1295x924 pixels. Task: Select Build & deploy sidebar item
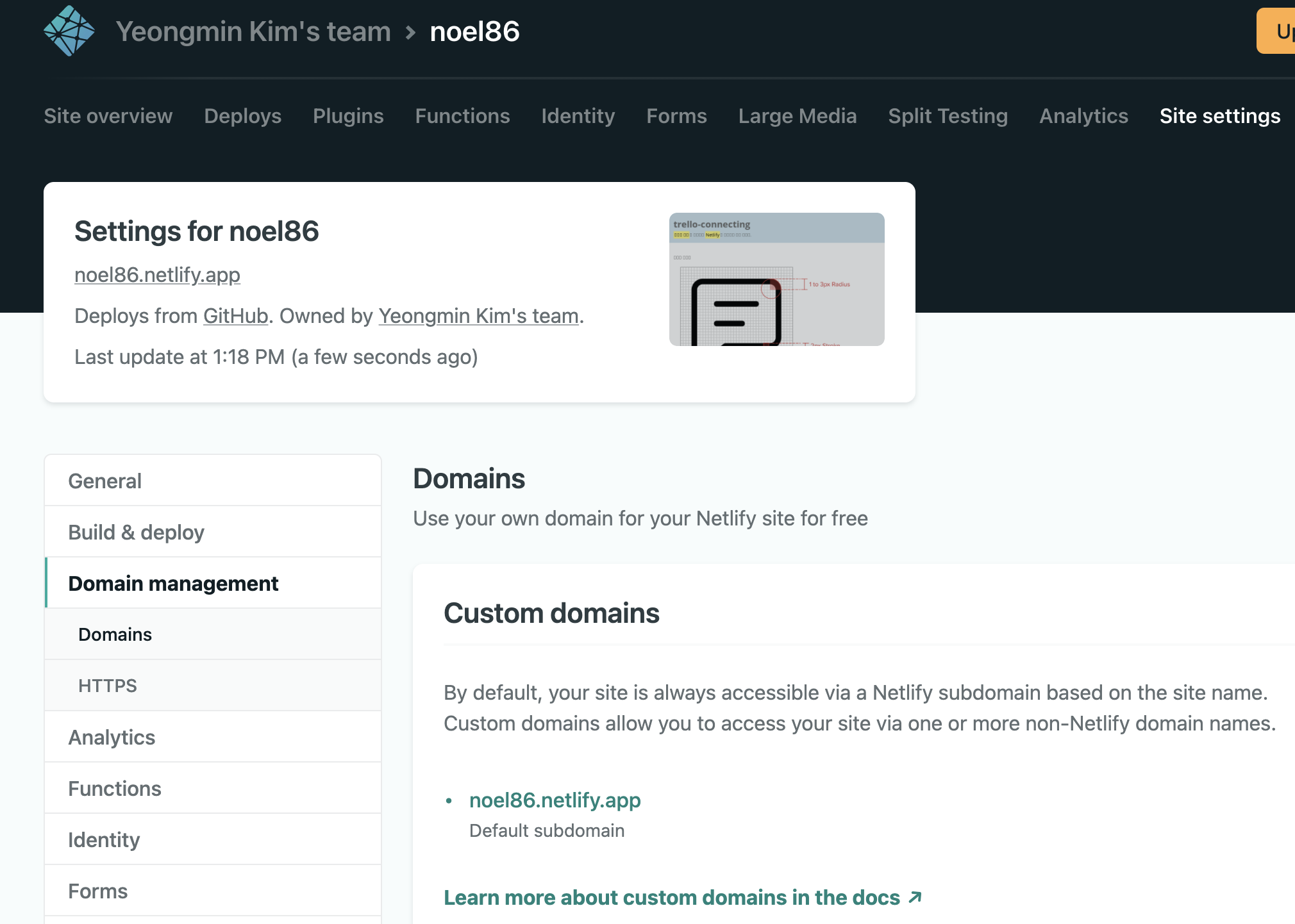click(136, 532)
